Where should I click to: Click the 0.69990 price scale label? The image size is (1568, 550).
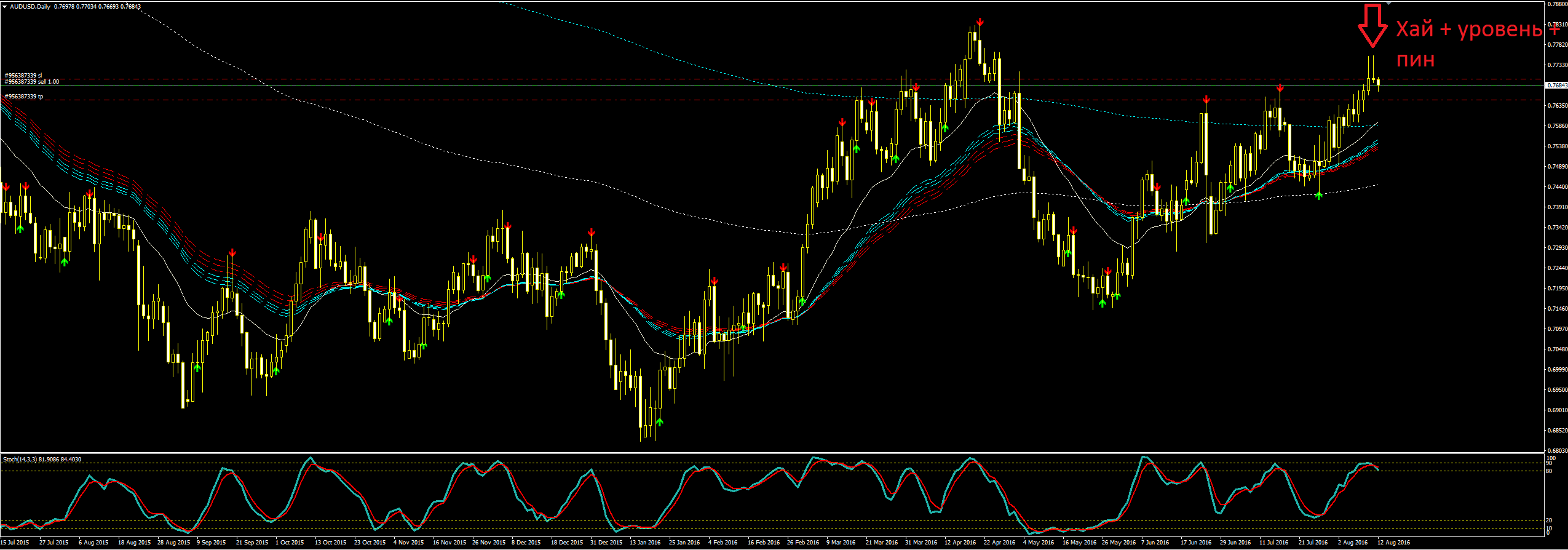[x=1556, y=369]
